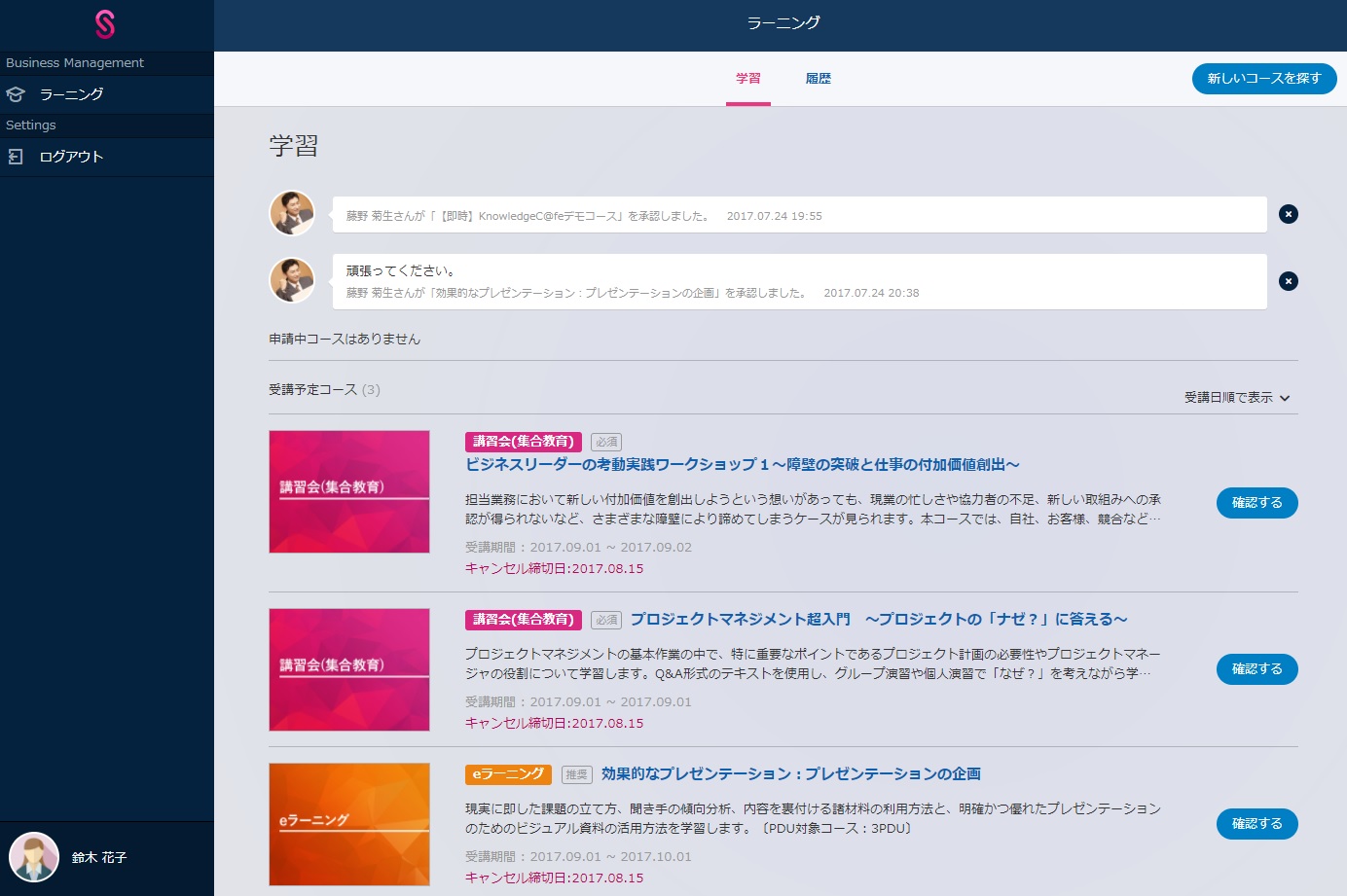1347x896 pixels.
Task: Close the 頑張ってください notification message
Action: click(x=1288, y=281)
